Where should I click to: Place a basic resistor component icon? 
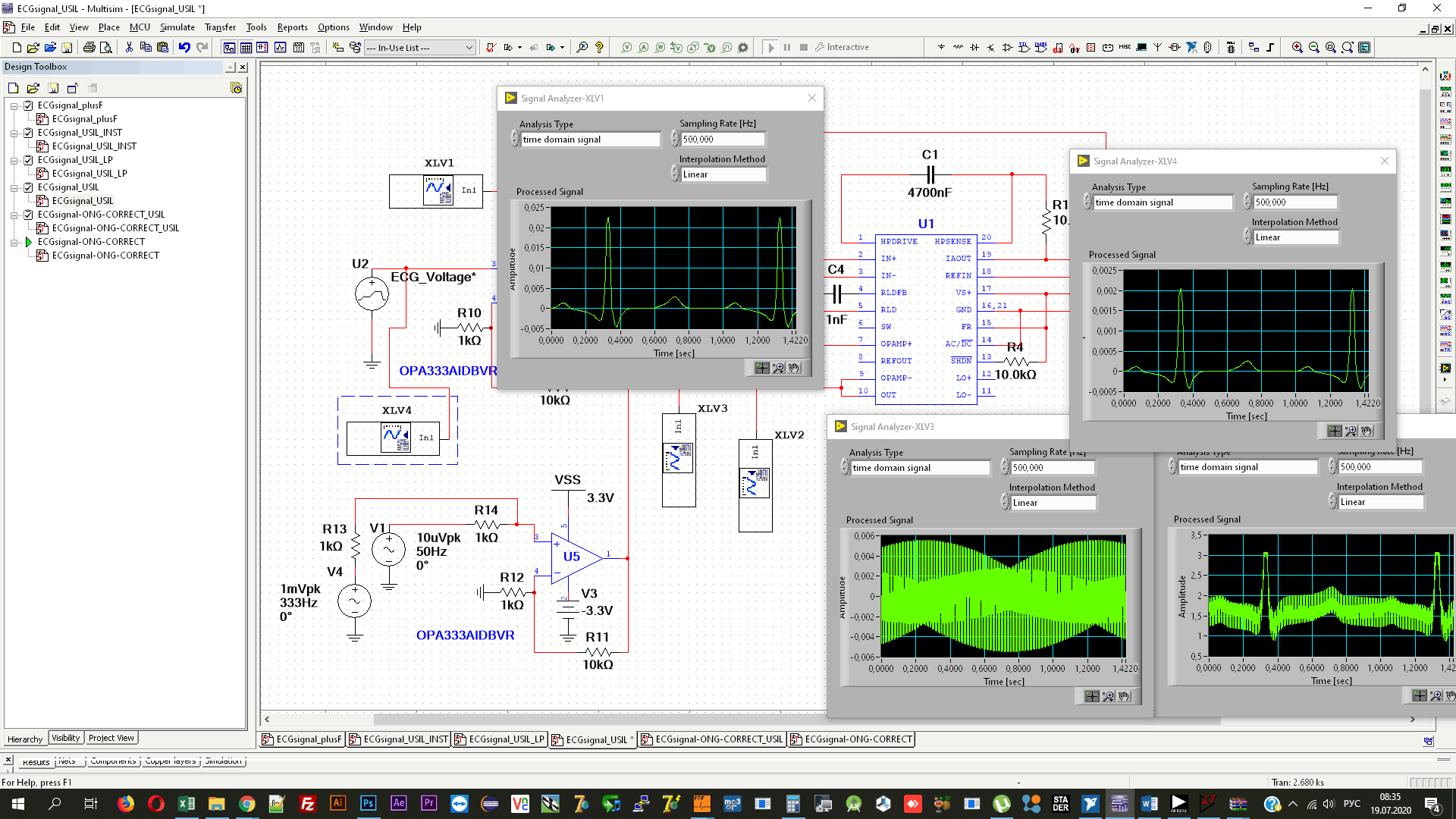tap(958, 47)
